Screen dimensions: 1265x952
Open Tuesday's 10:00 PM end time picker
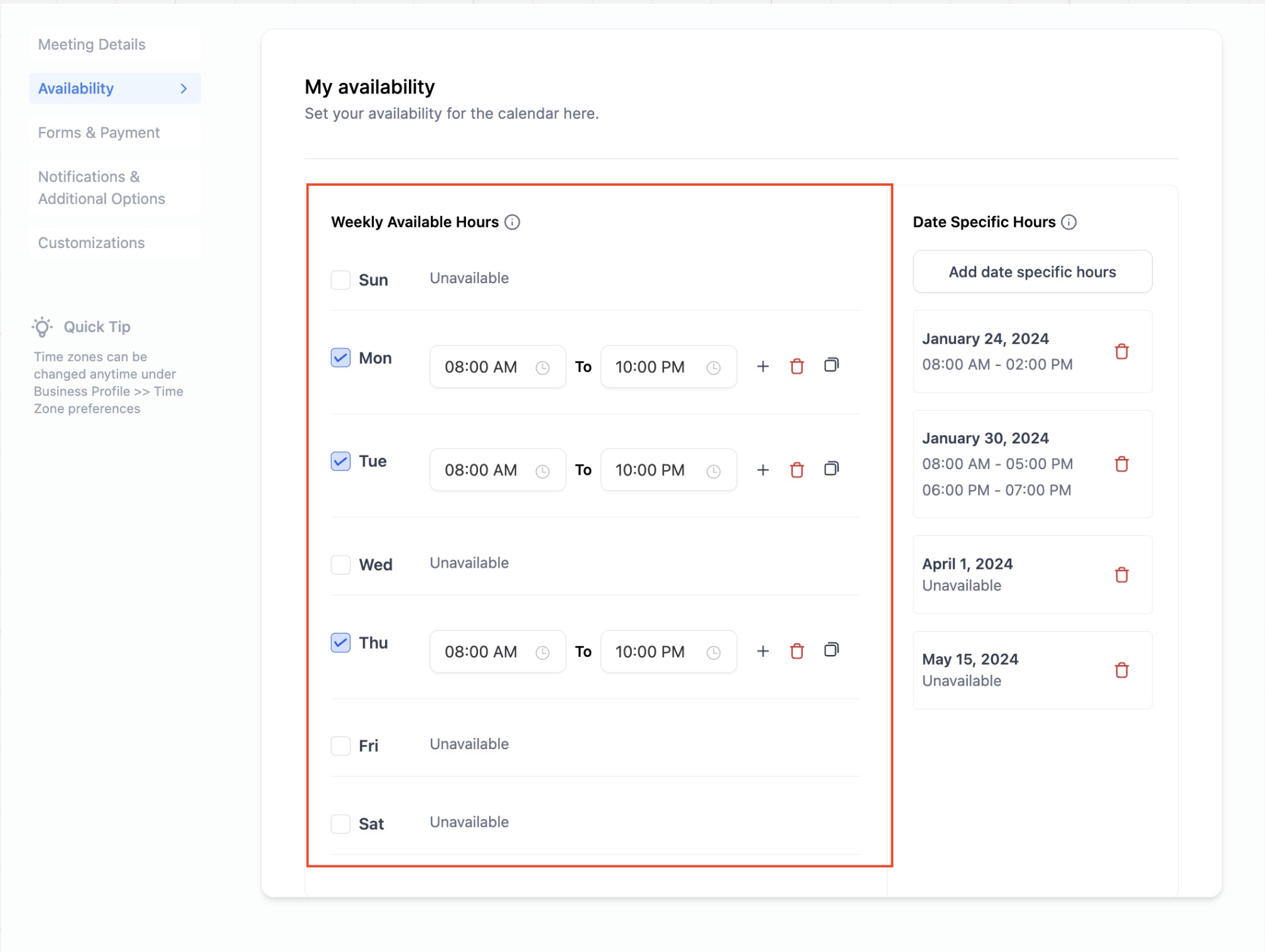click(668, 470)
